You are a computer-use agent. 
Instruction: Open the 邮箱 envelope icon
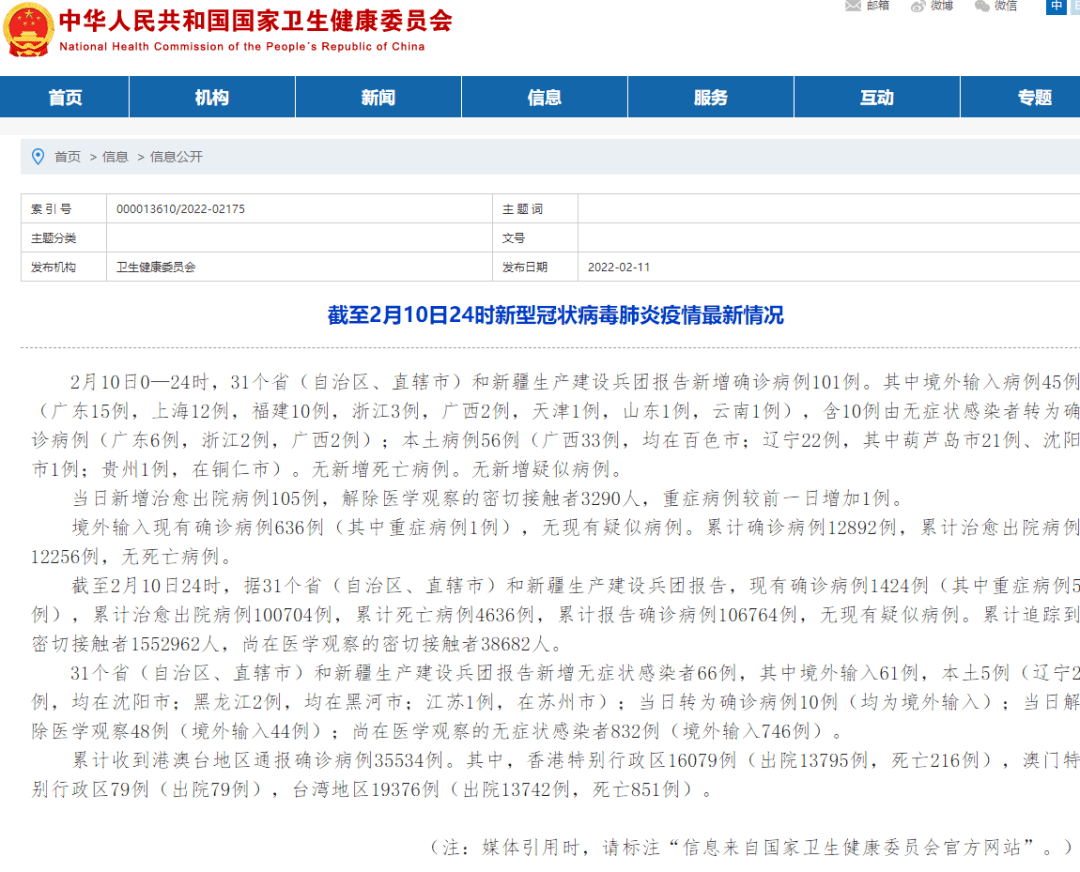853,6
